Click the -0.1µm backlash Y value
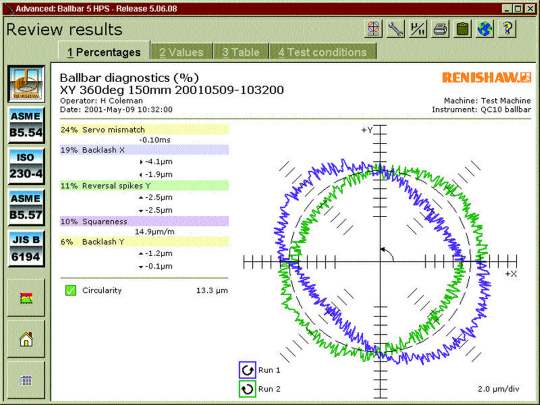The height and width of the screenshot is (405, 540). (x=158, y=266)
